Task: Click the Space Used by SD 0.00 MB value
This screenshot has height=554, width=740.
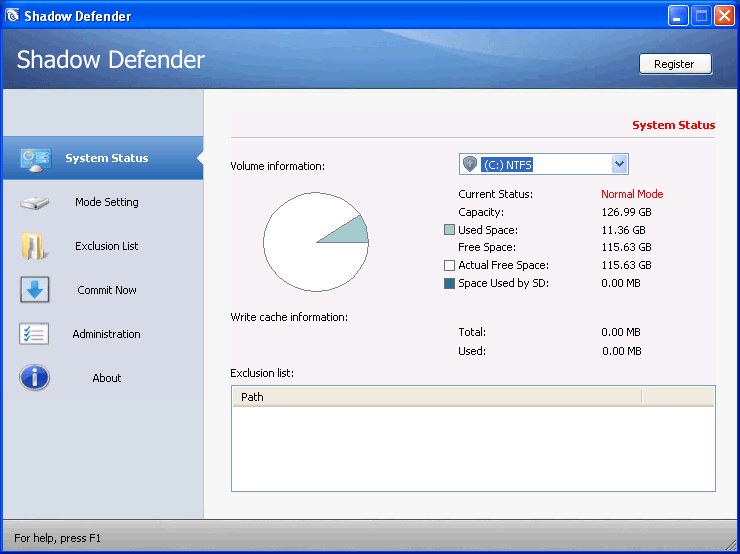Action: tap(621, 283)
